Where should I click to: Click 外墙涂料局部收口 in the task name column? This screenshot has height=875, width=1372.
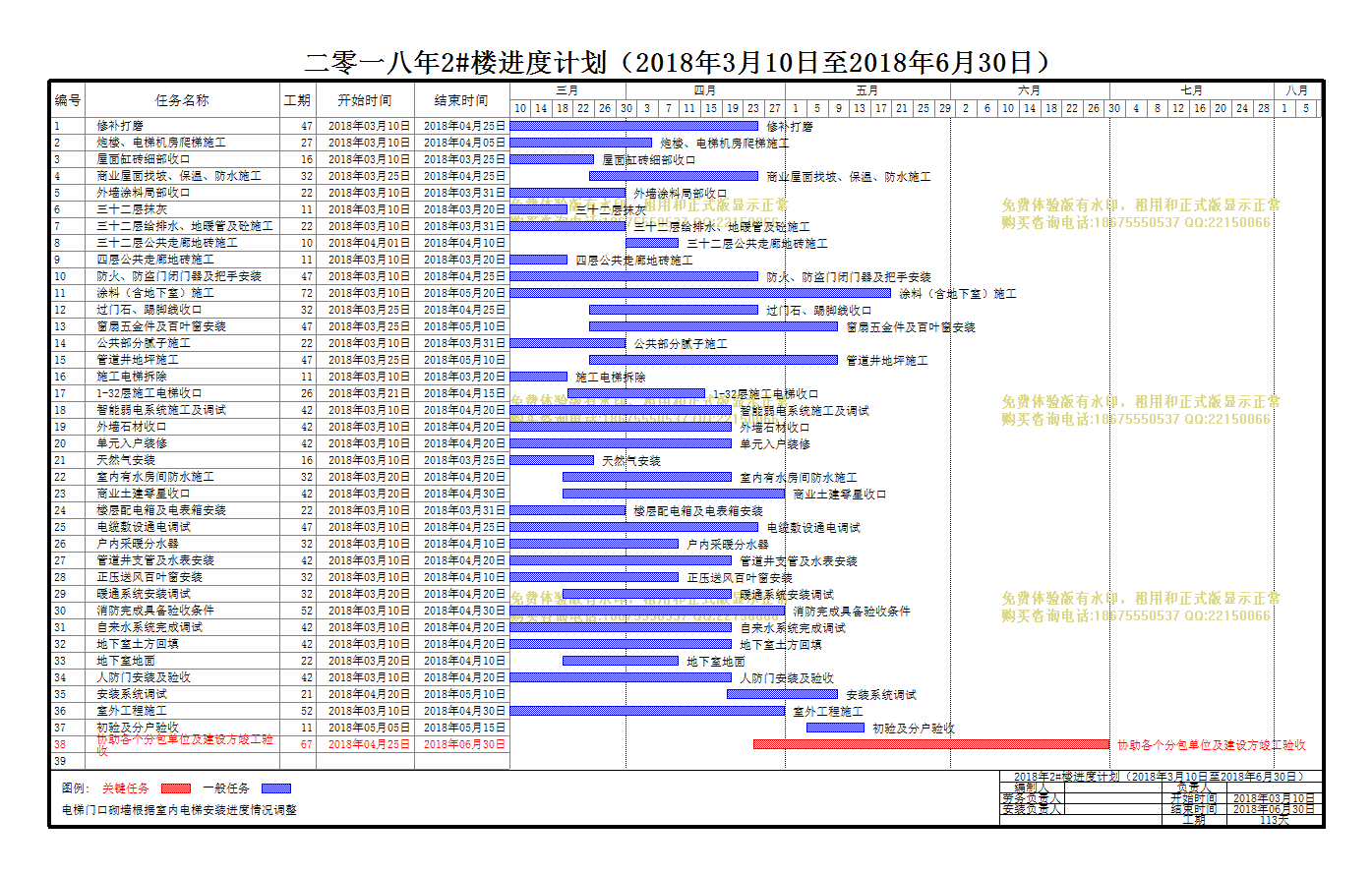[x=144, y=193]
